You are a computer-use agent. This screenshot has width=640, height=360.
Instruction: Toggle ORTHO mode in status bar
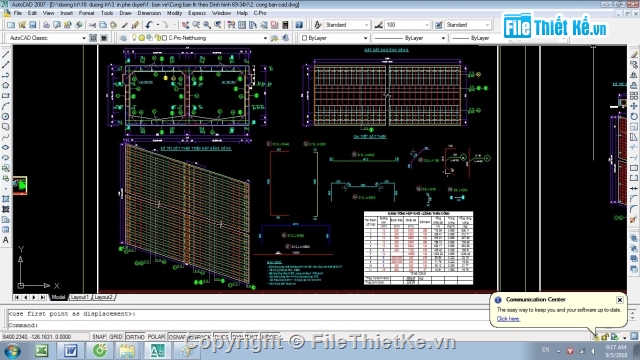(x=135, y=337)
